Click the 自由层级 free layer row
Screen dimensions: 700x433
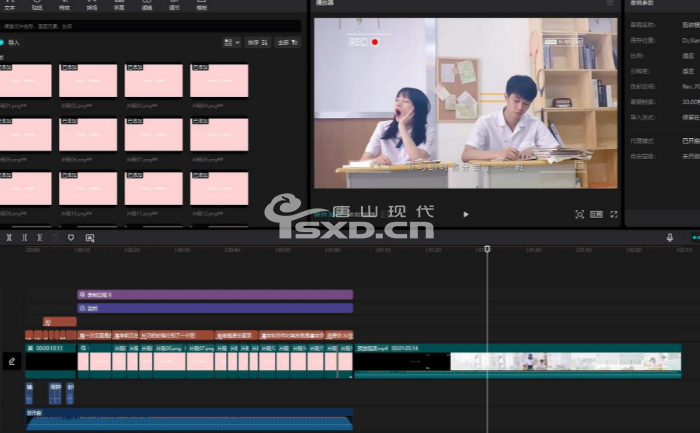tap(665, 156)
